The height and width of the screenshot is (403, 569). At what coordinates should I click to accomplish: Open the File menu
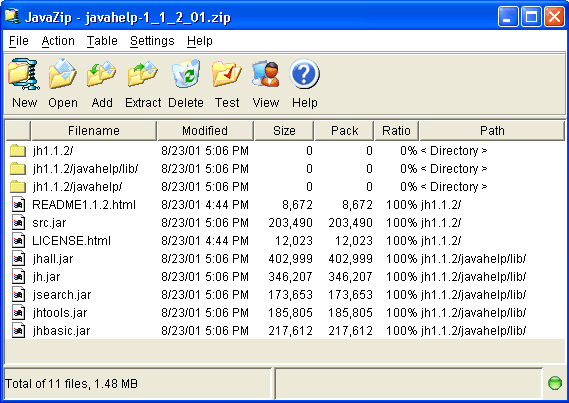point(19,41)
